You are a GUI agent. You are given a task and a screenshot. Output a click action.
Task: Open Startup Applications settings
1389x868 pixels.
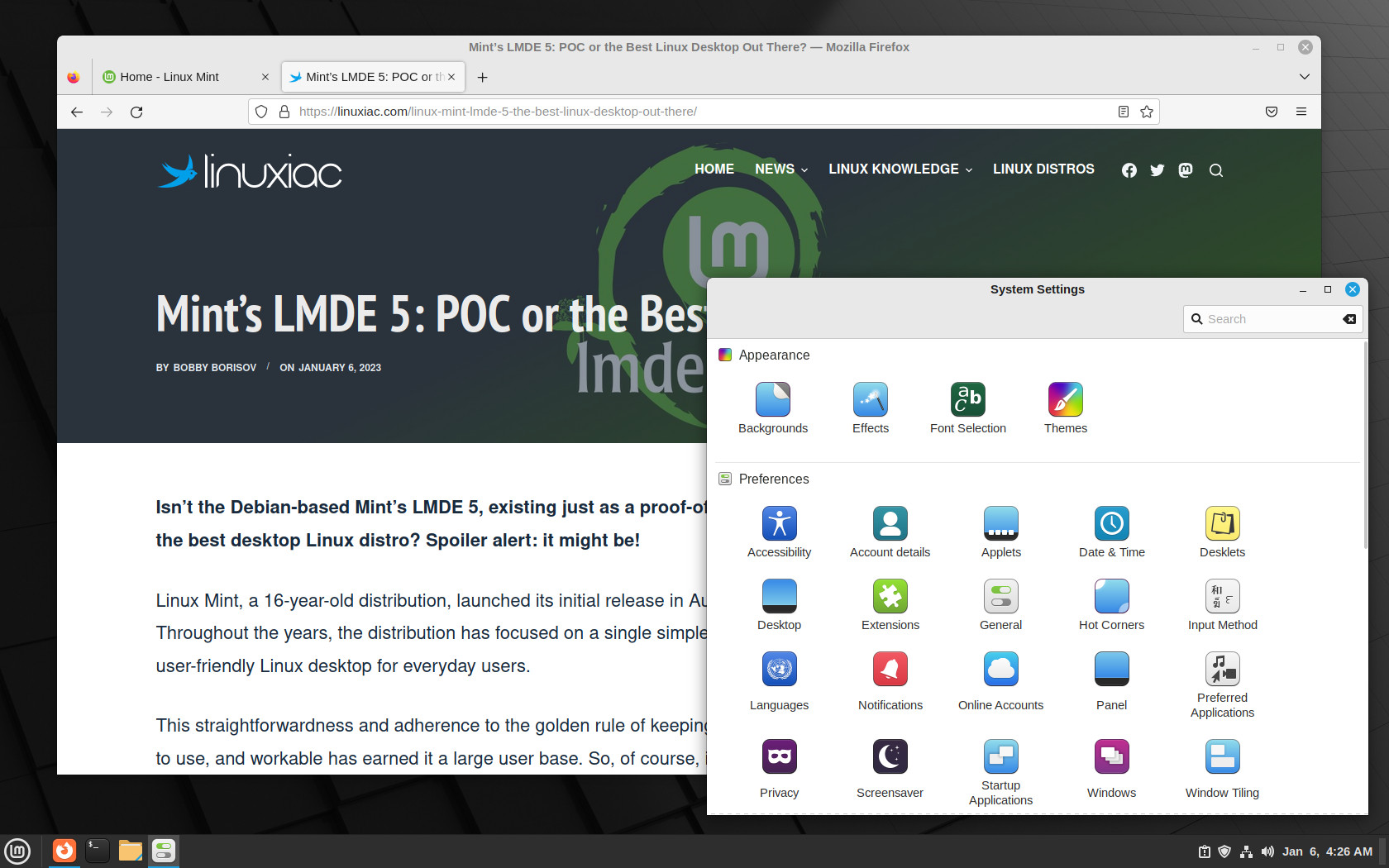[x=1001, y=773]
